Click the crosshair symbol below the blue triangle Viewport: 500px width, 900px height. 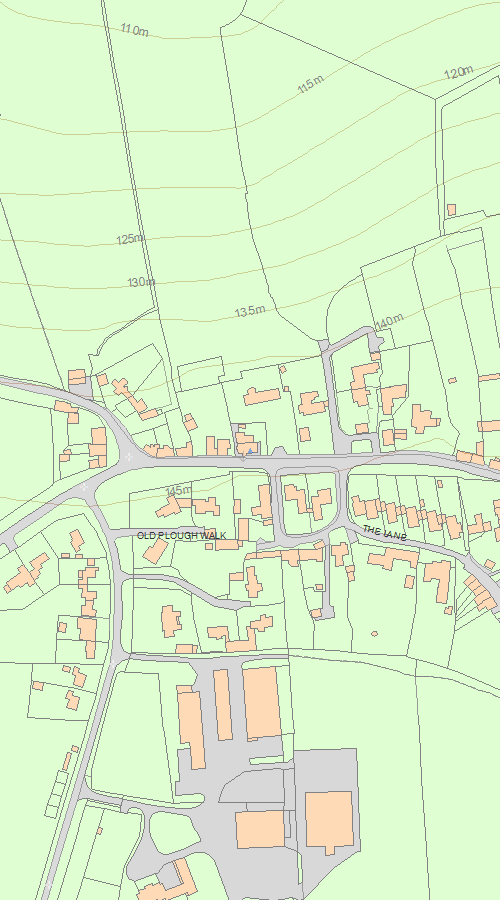tap(243, 458)
